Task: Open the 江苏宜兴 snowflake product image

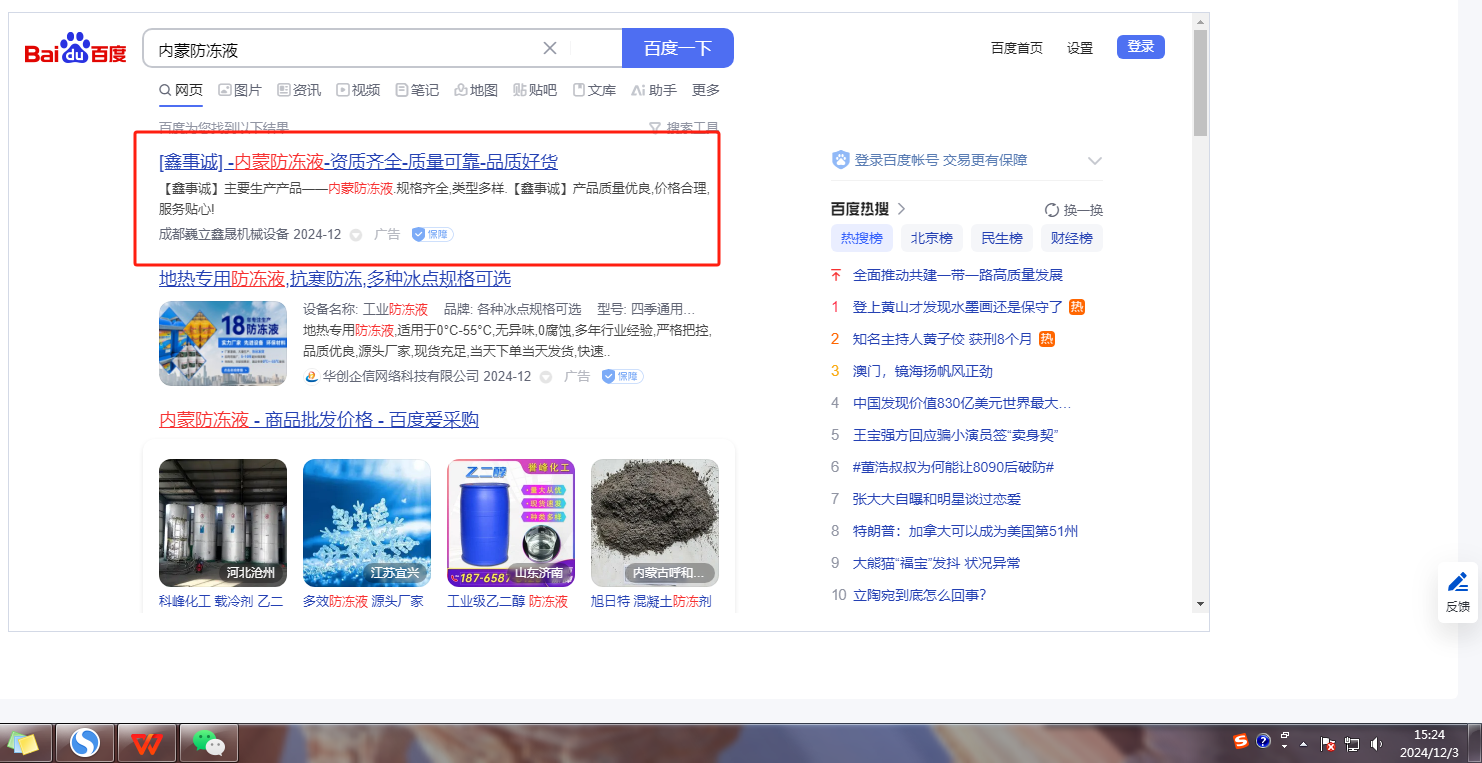Action: [367, 523]
